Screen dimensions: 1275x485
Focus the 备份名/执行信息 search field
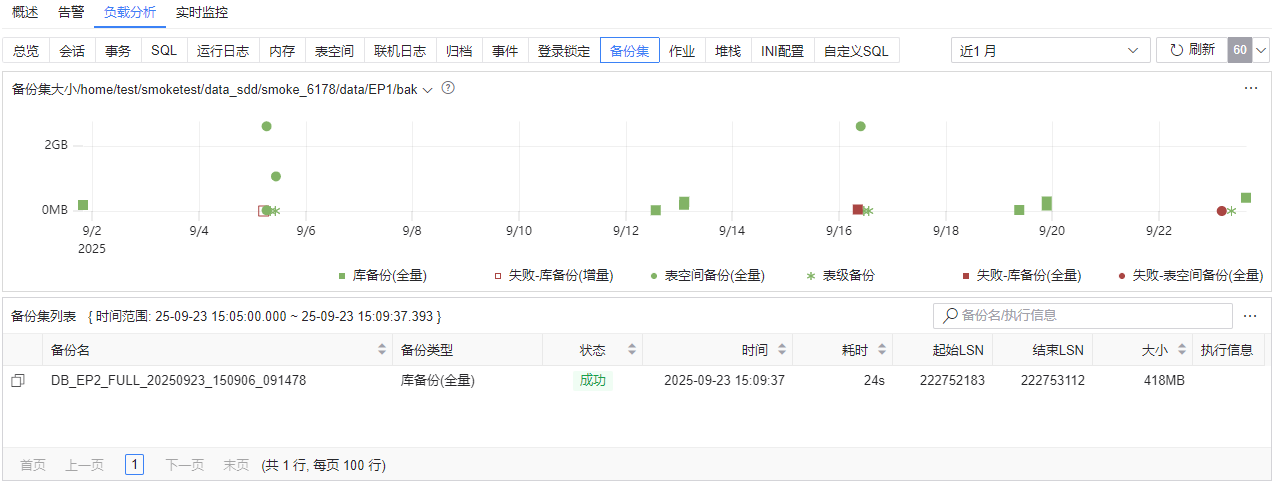(1082, 316)
